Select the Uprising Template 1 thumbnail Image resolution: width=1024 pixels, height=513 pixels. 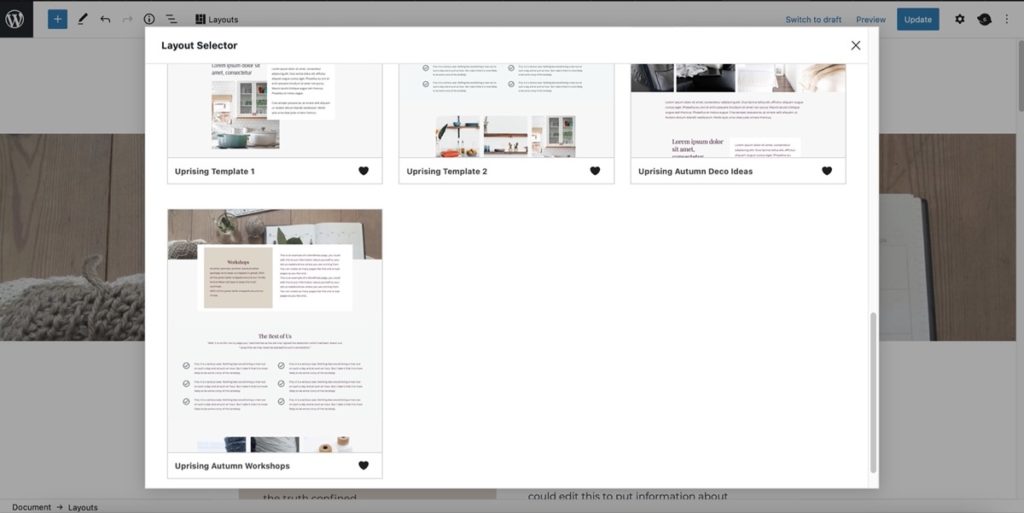(275, 110)
